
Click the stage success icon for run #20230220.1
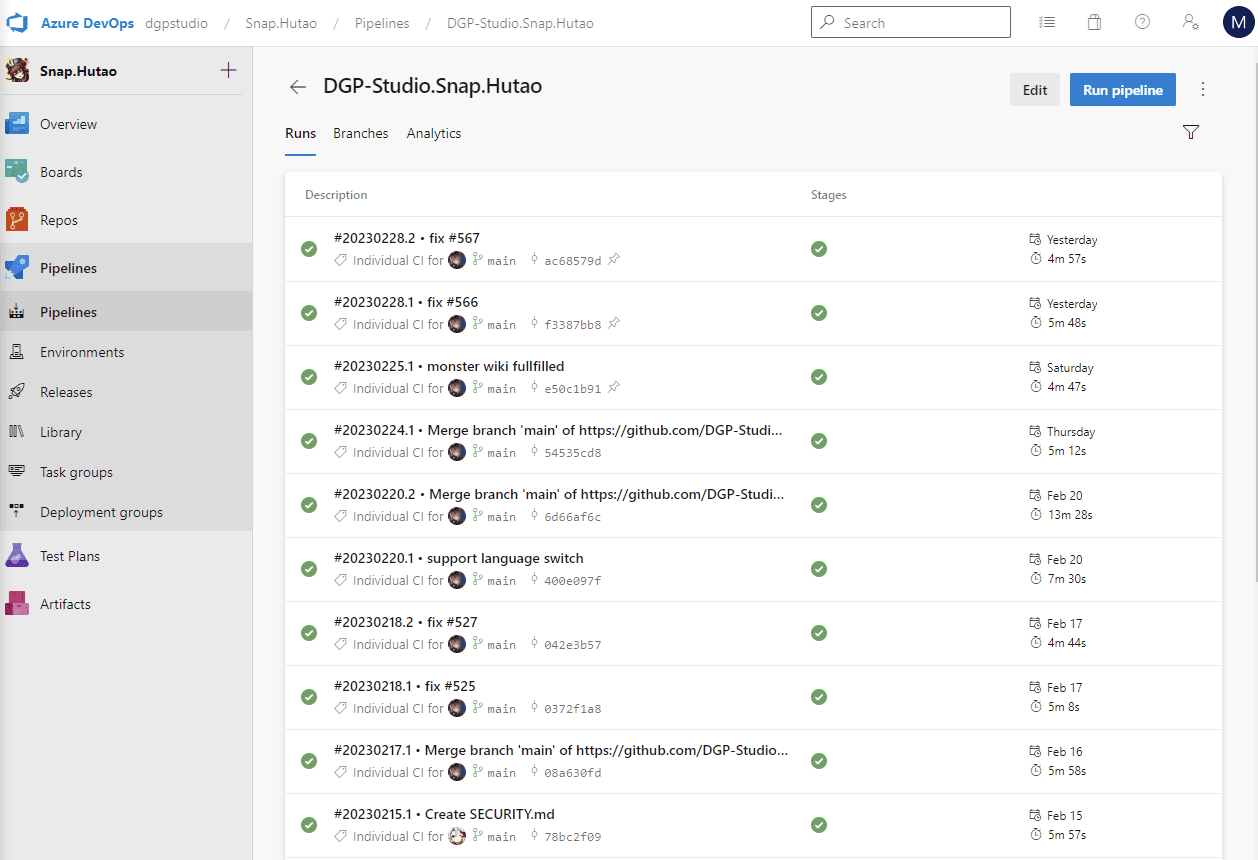point(819,569)
